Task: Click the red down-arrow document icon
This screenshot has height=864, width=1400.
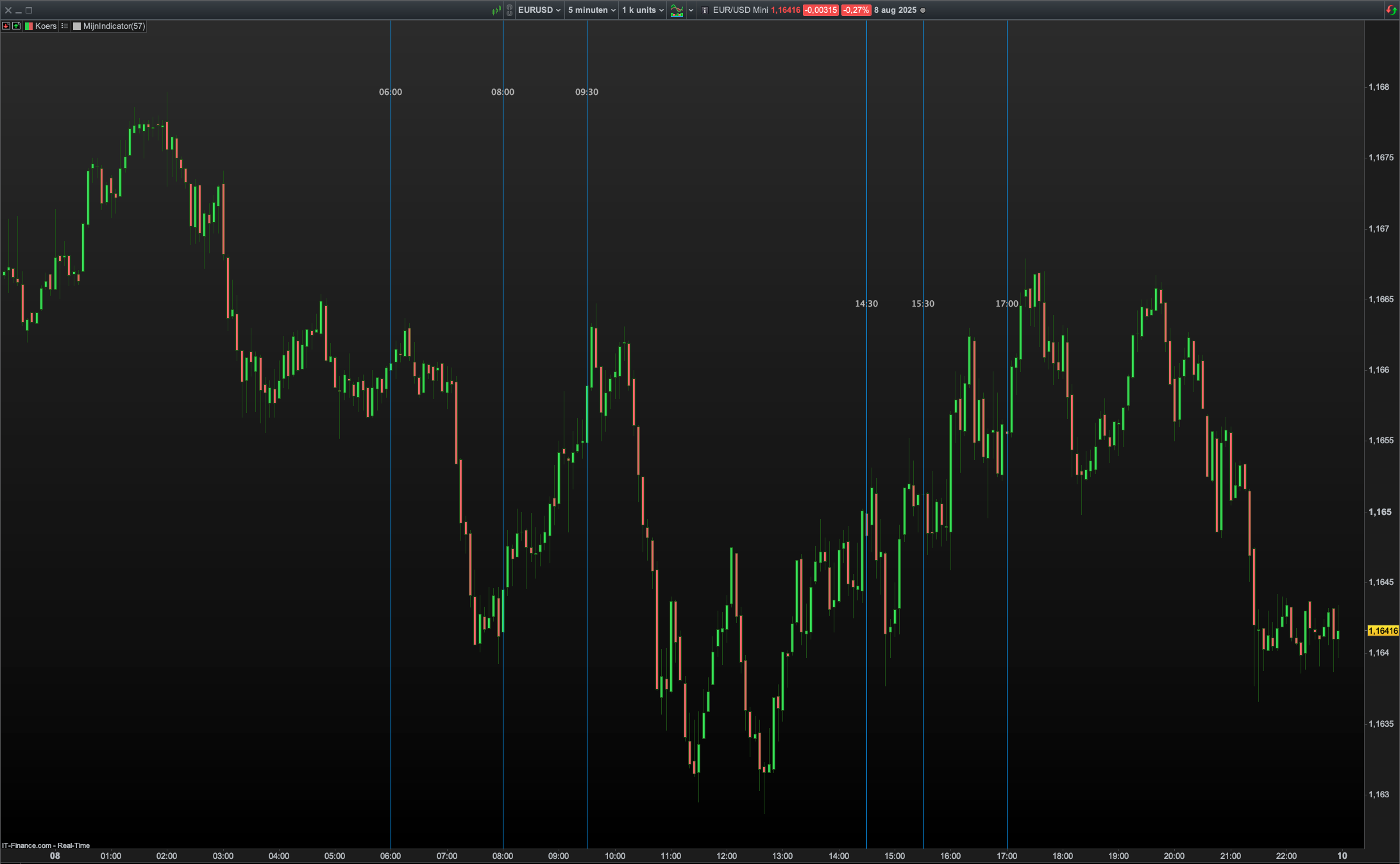Action: point(6,26)
